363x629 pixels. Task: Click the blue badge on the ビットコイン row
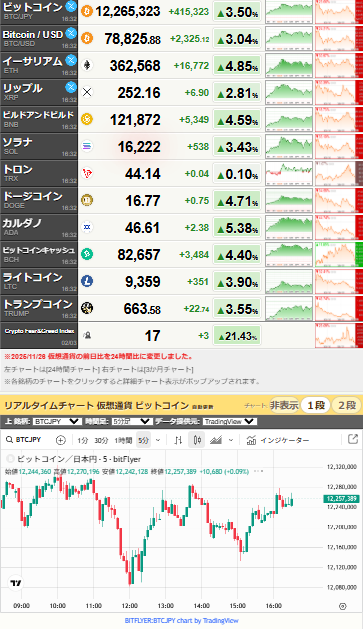pyautogui.click(x=71, y=6)
